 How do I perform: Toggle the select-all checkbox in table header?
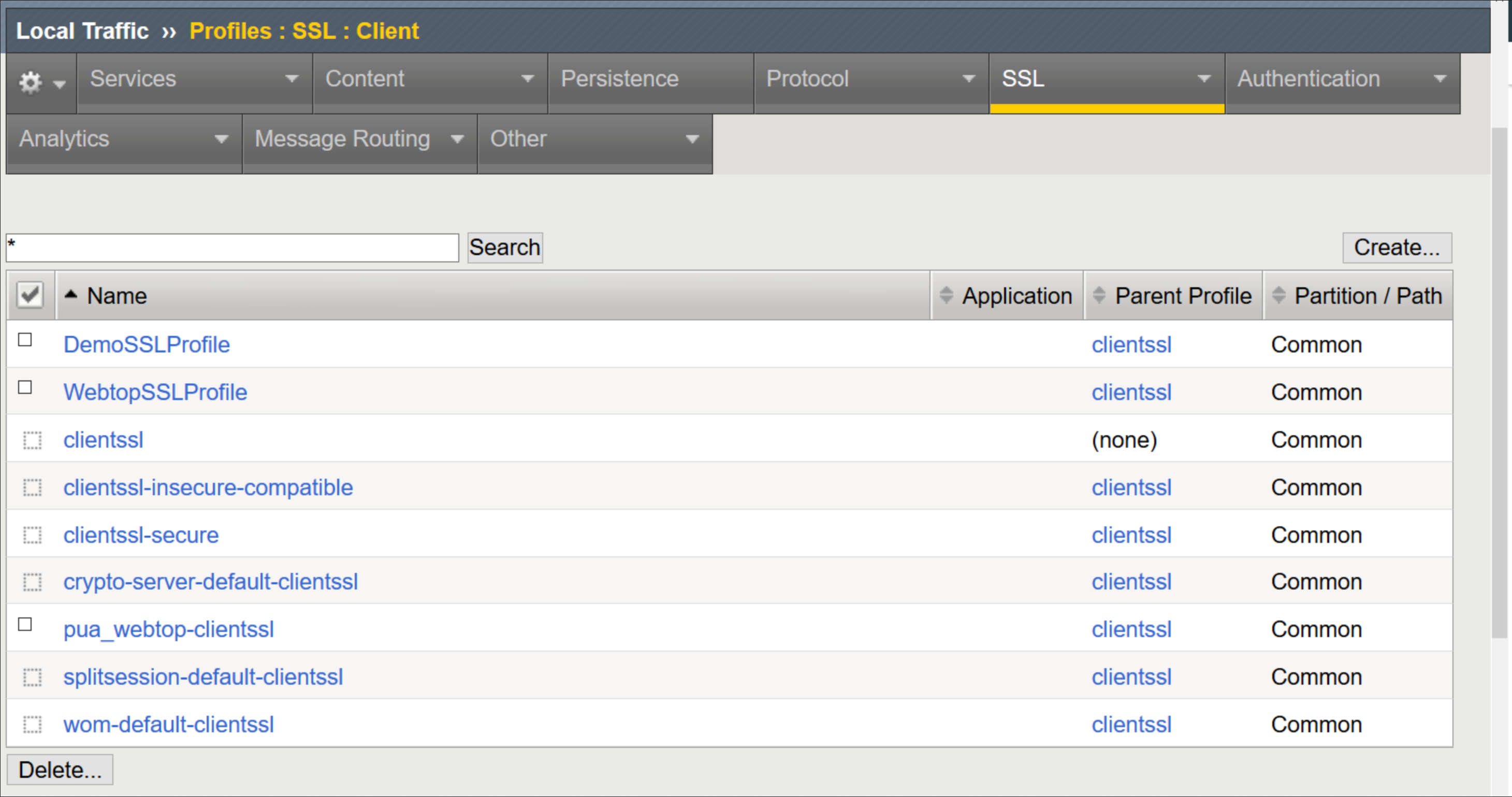(30, 295)
